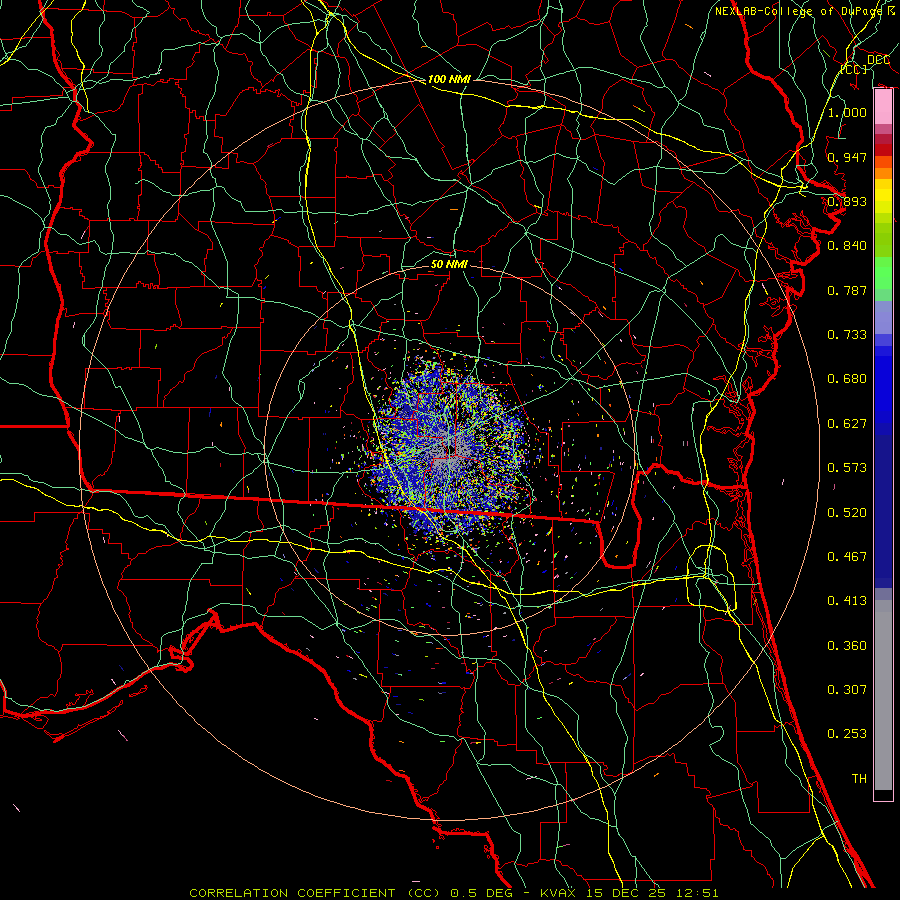Click the 0.947 legend value

[847, 157]
